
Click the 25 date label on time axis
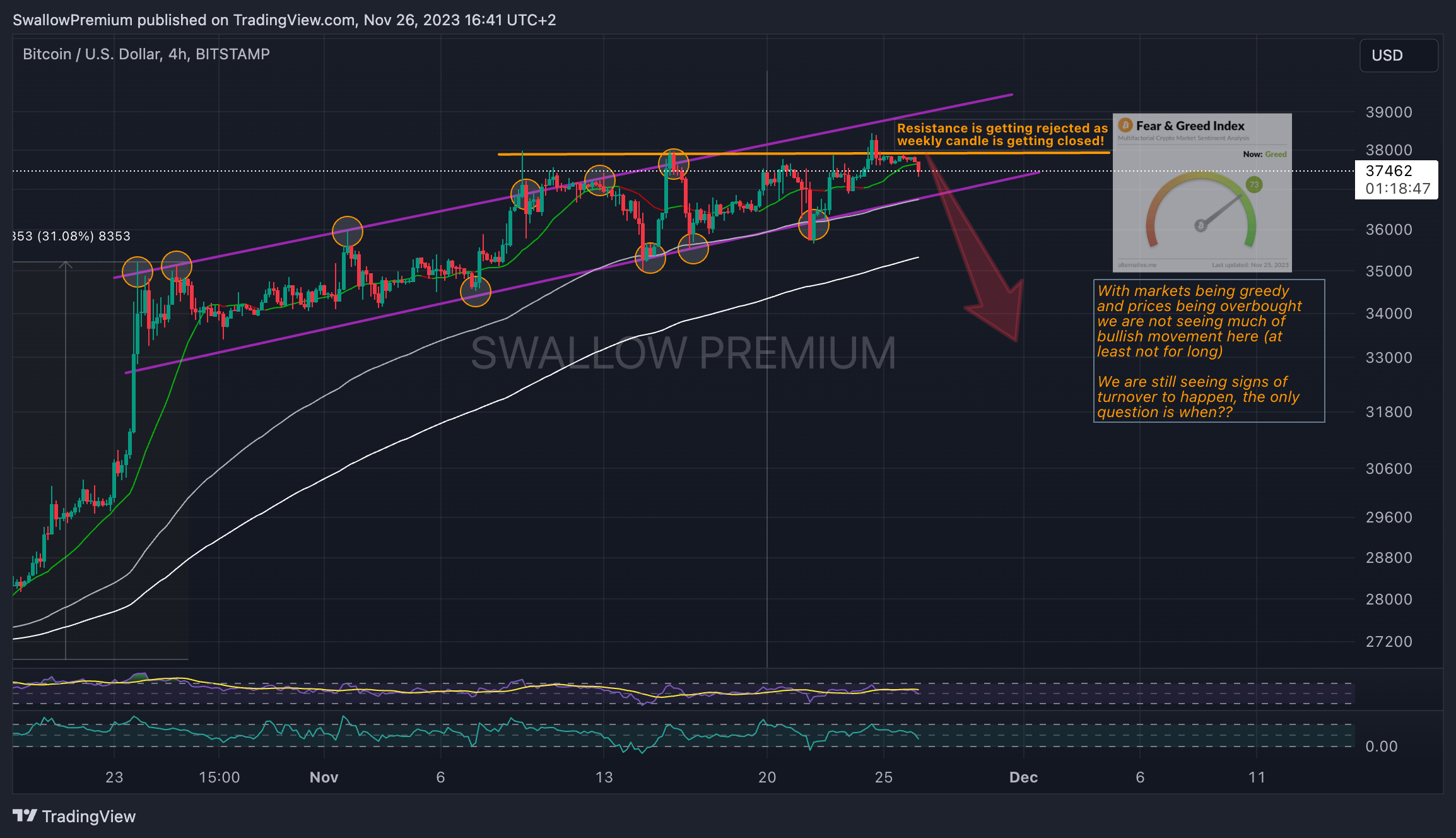point(884,777)
